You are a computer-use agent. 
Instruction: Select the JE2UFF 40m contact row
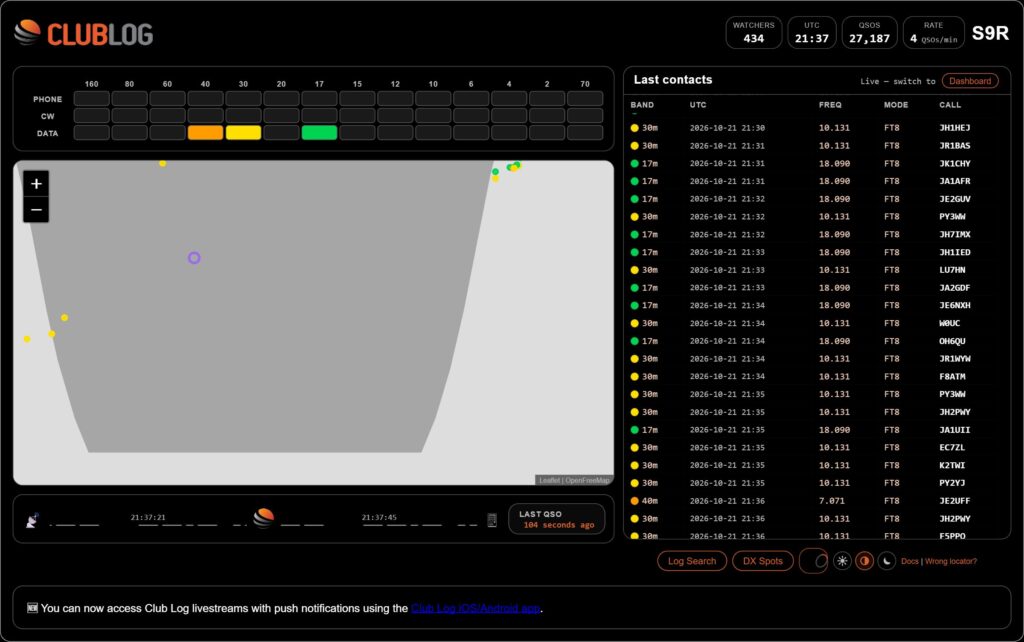coord(816,501)
